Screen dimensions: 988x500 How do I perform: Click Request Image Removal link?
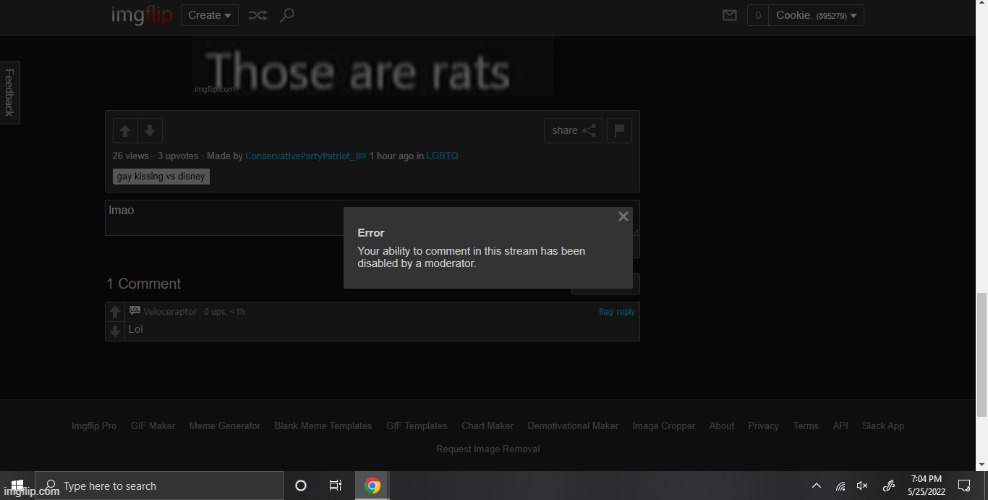click(488, 449)
